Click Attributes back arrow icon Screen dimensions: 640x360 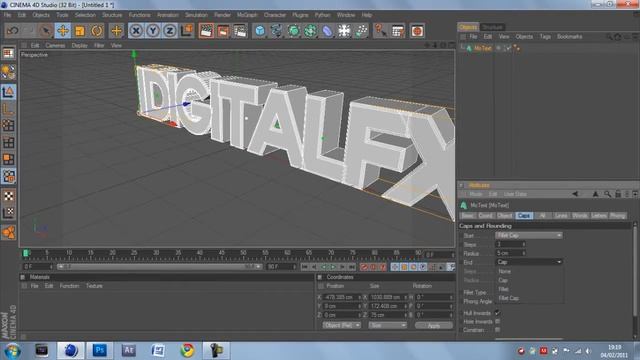(x=575, y=194)
